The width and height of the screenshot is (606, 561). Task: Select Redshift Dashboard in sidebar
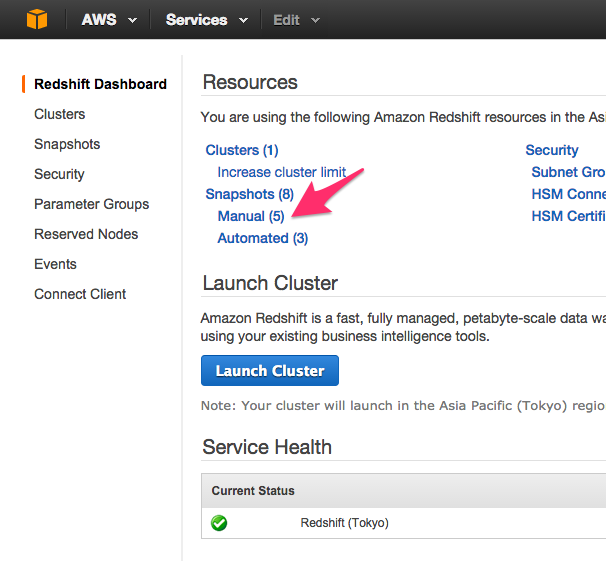[100, 84]
